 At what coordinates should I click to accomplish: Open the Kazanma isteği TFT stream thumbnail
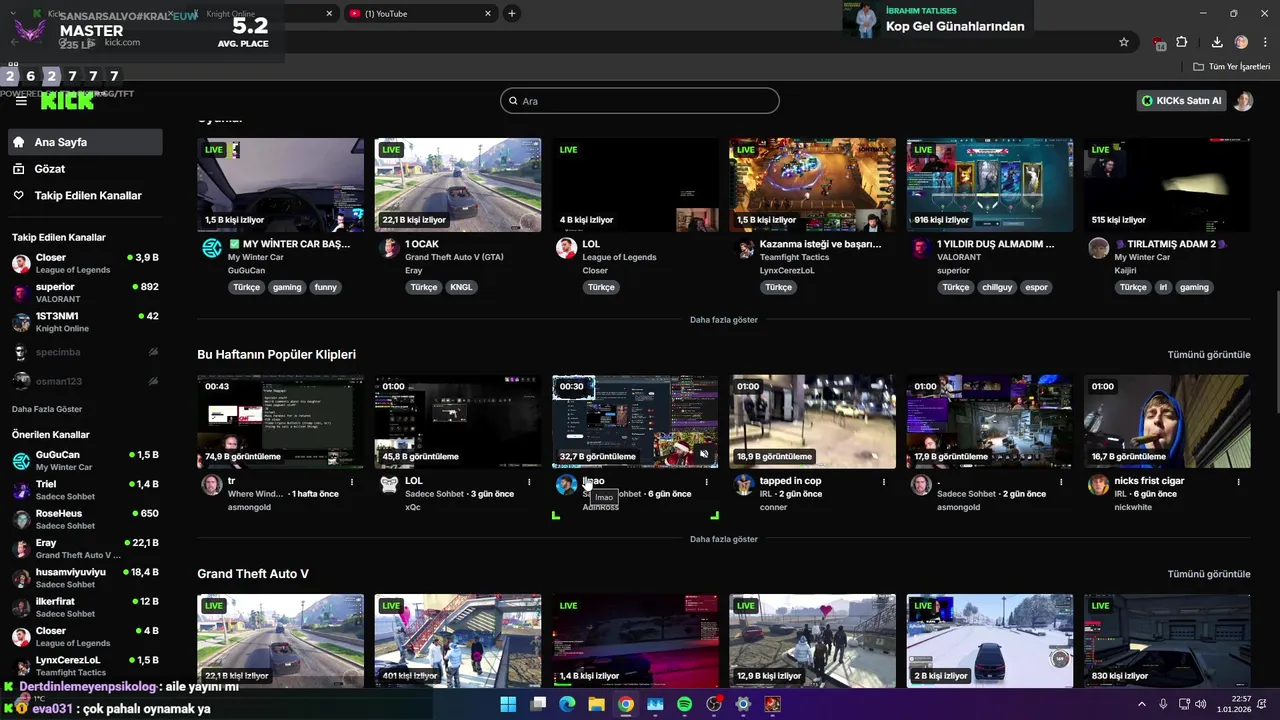[813, 185]
